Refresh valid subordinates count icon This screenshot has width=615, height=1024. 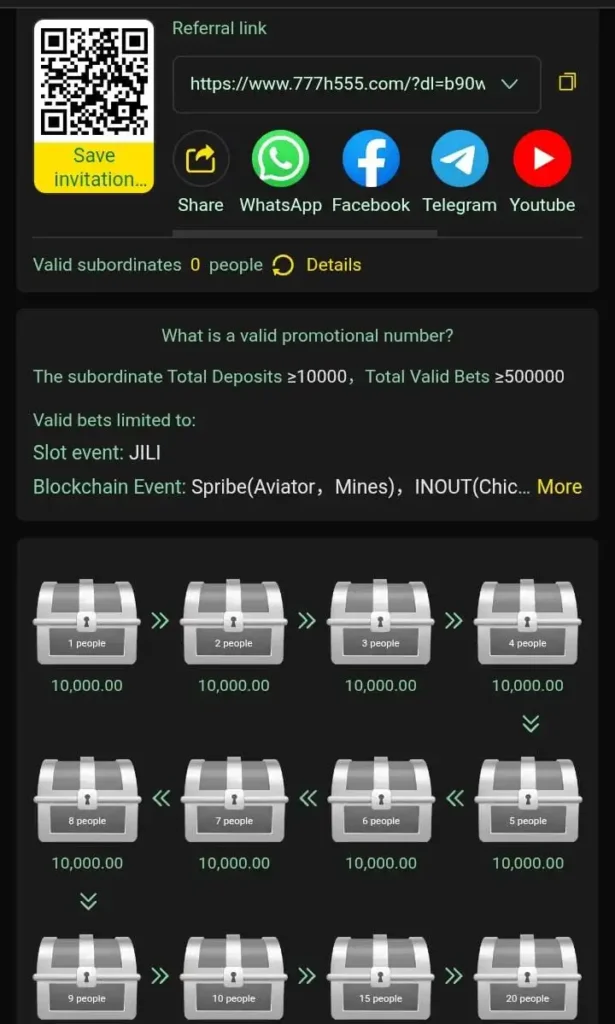click(x=283, y=265)
